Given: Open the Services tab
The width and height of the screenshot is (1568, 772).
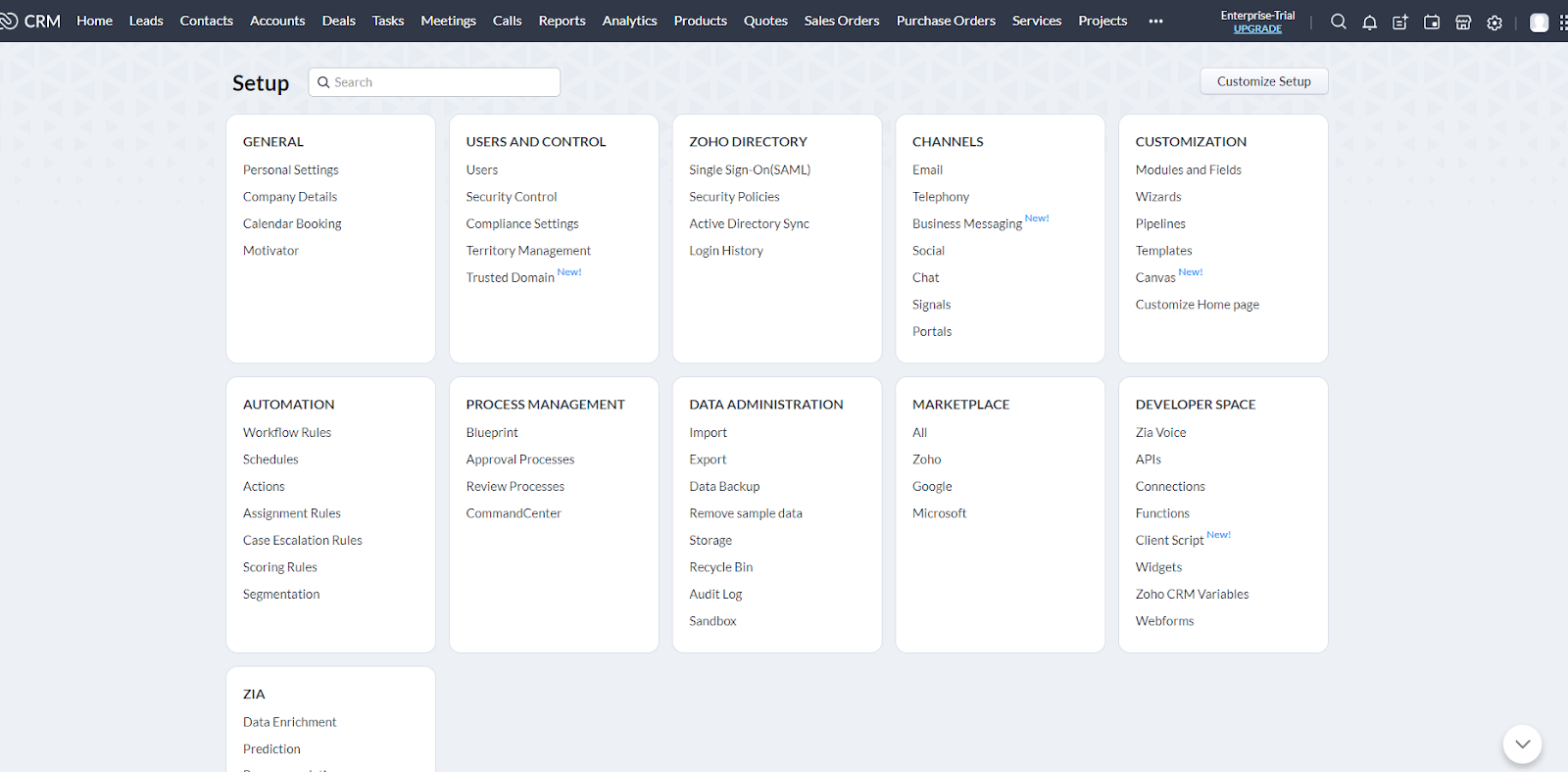Looking at the screenshot, I should pos(1037,21).
